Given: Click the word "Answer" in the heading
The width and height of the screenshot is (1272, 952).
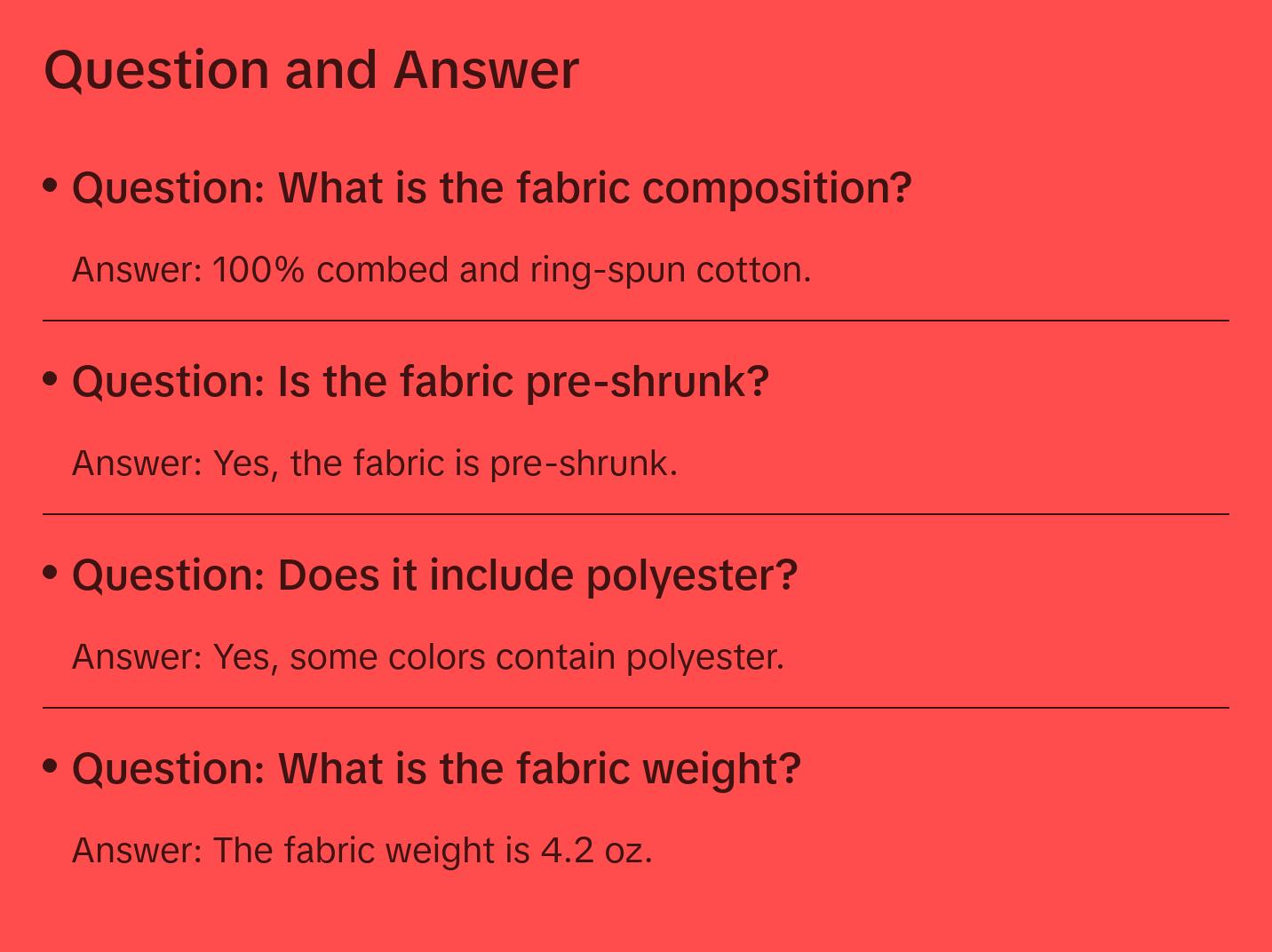Looking at the screenshot, I should click(486, 70).
